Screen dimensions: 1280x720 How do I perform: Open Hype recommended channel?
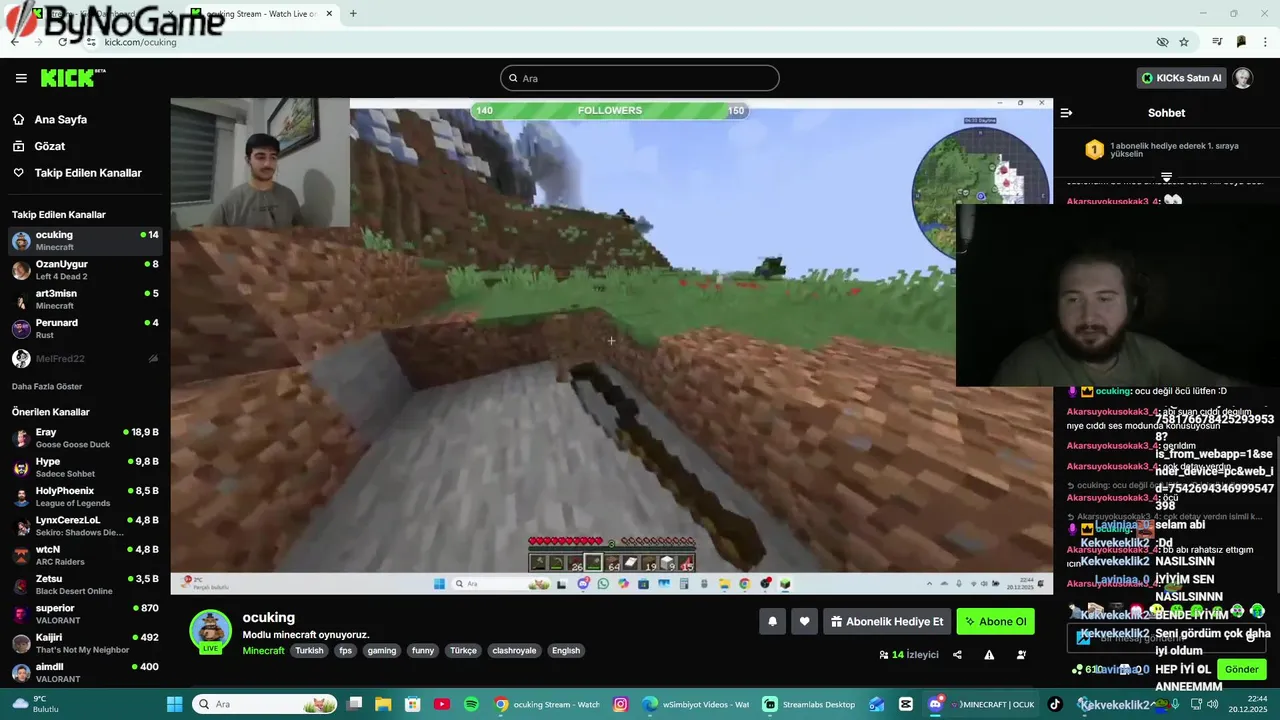point(85,467)
